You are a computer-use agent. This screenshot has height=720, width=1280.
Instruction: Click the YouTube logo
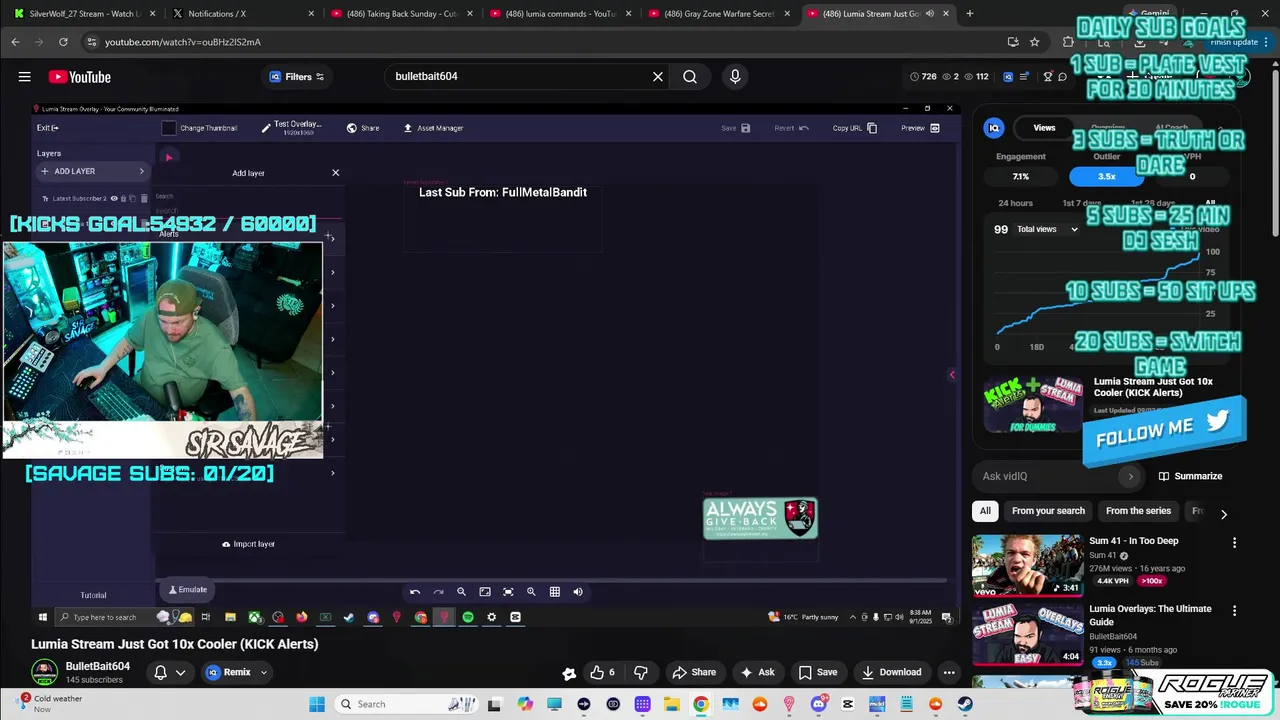coord(79,77)
